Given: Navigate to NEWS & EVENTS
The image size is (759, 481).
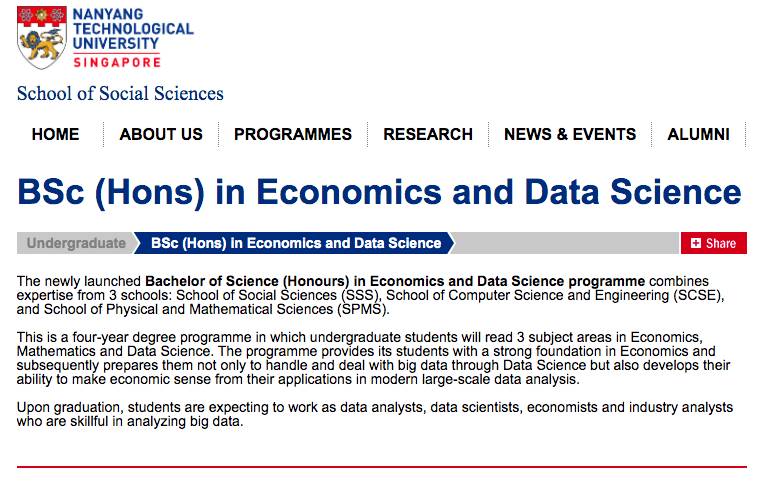Looking at the screenshot, I should [570, 134].
